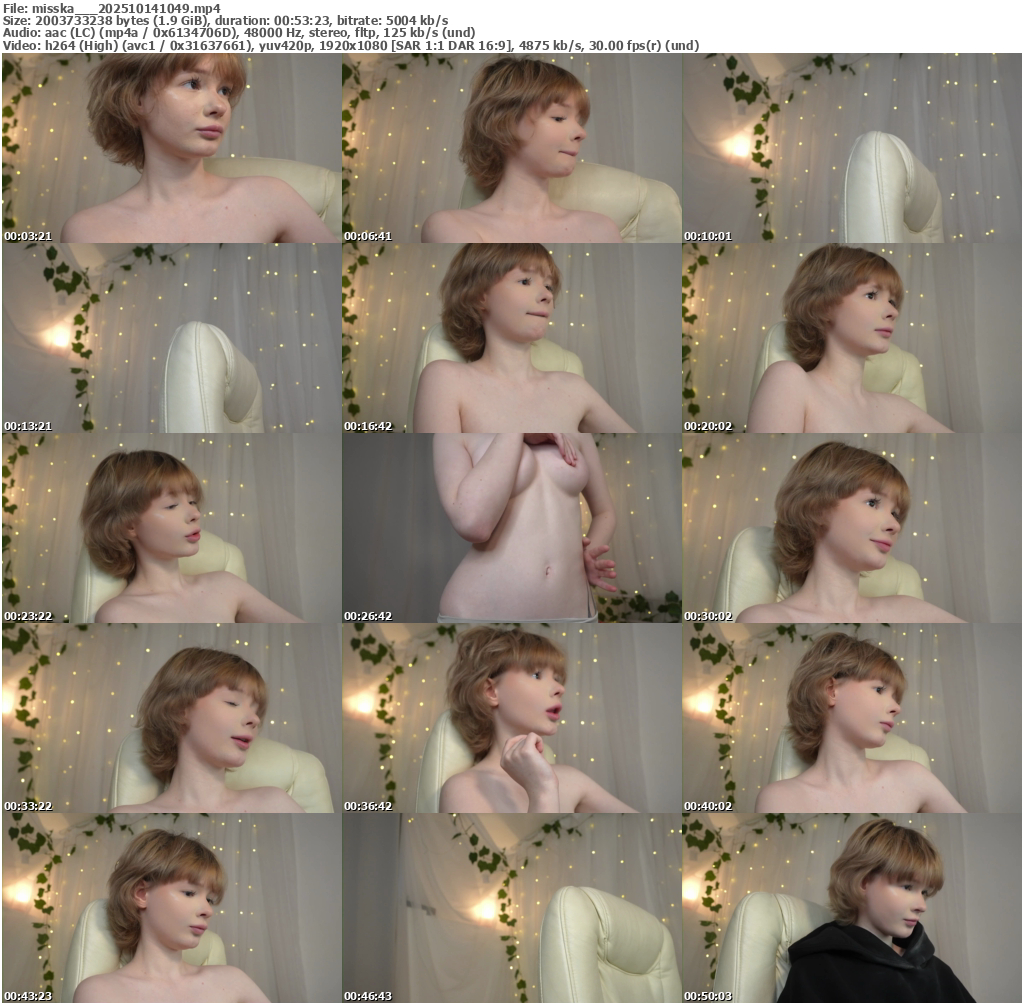The height and width of the screenshot is (1003, 1024).
Task: Click the file name text ending in .mp4
Action: click(127, 8)
